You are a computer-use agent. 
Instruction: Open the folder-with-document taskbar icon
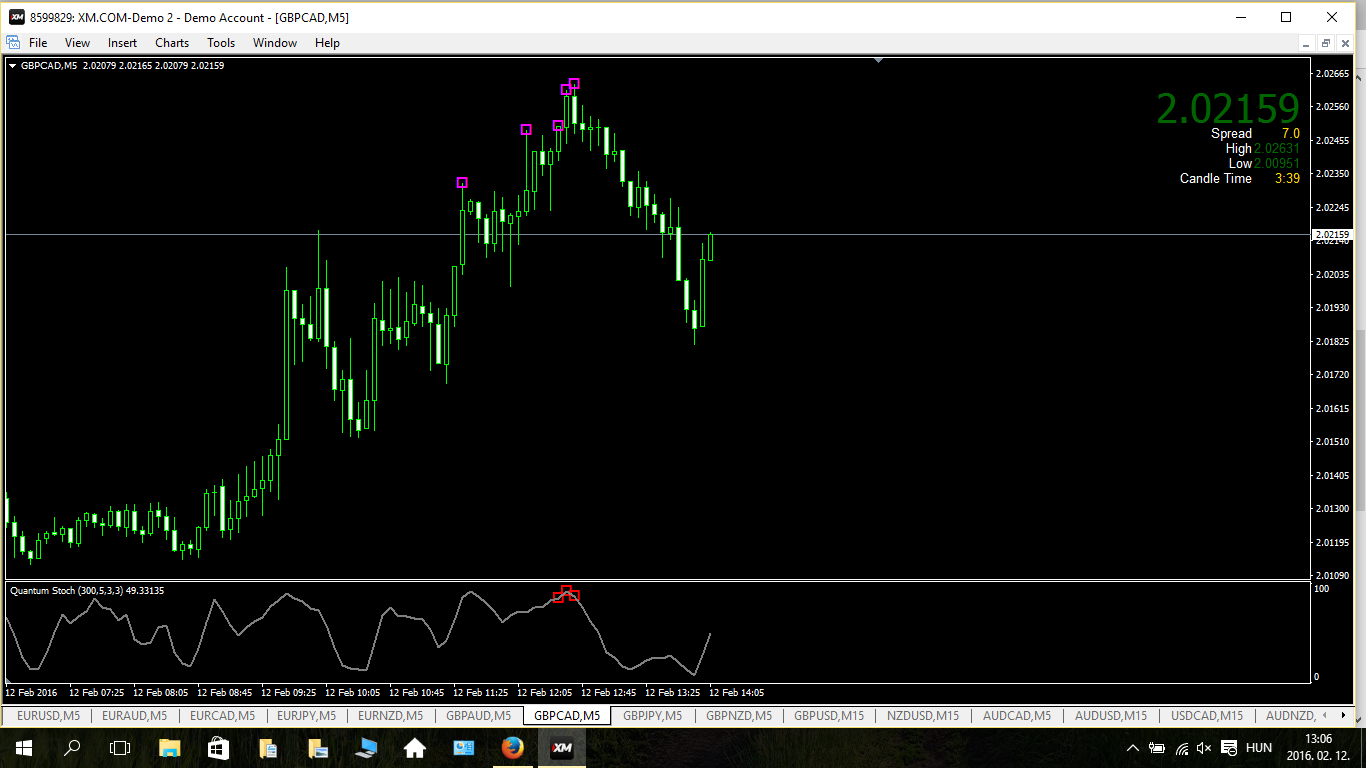(267, 748)
